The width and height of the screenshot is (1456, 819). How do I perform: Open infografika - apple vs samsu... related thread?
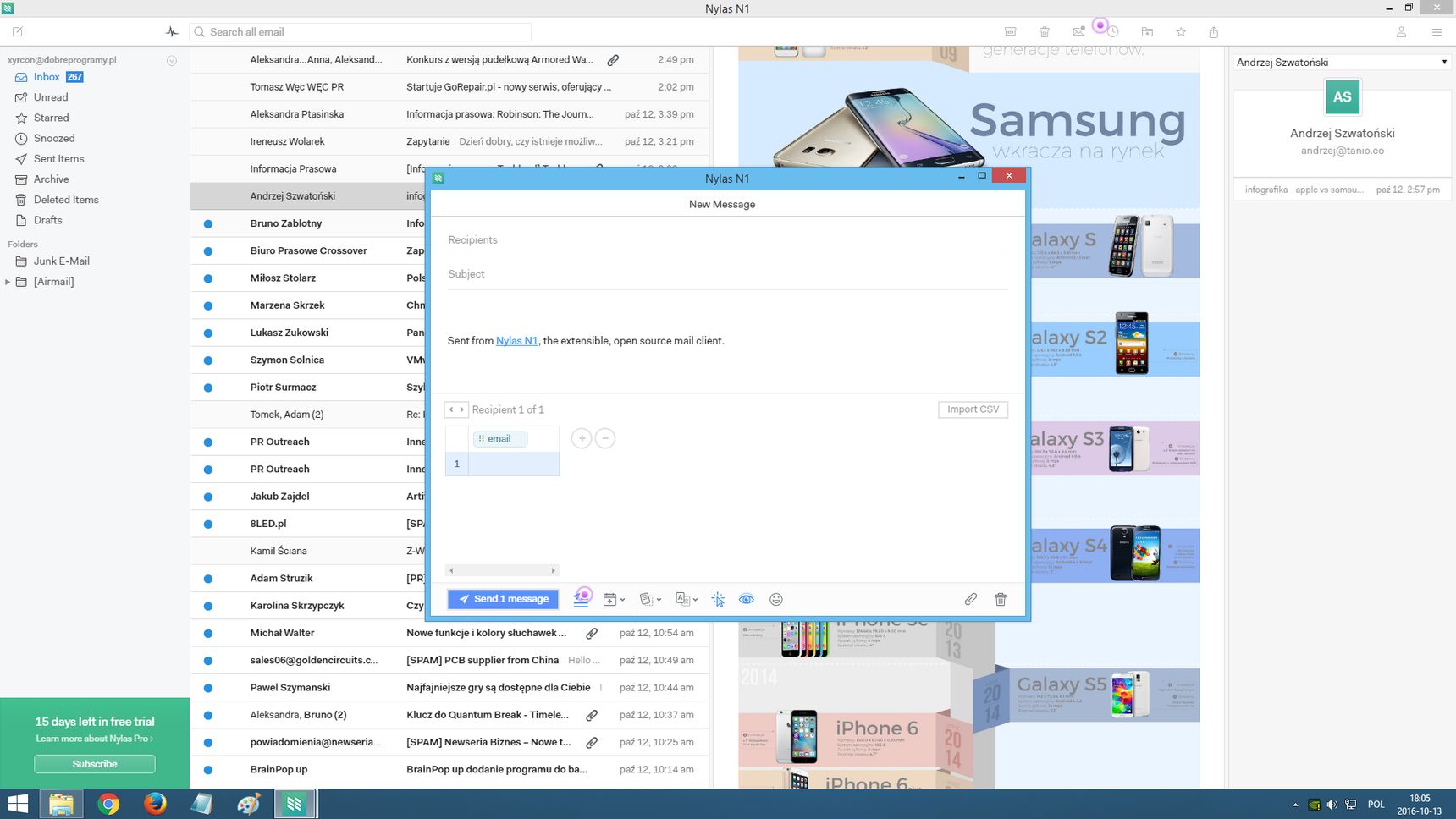pos(1342,190)
